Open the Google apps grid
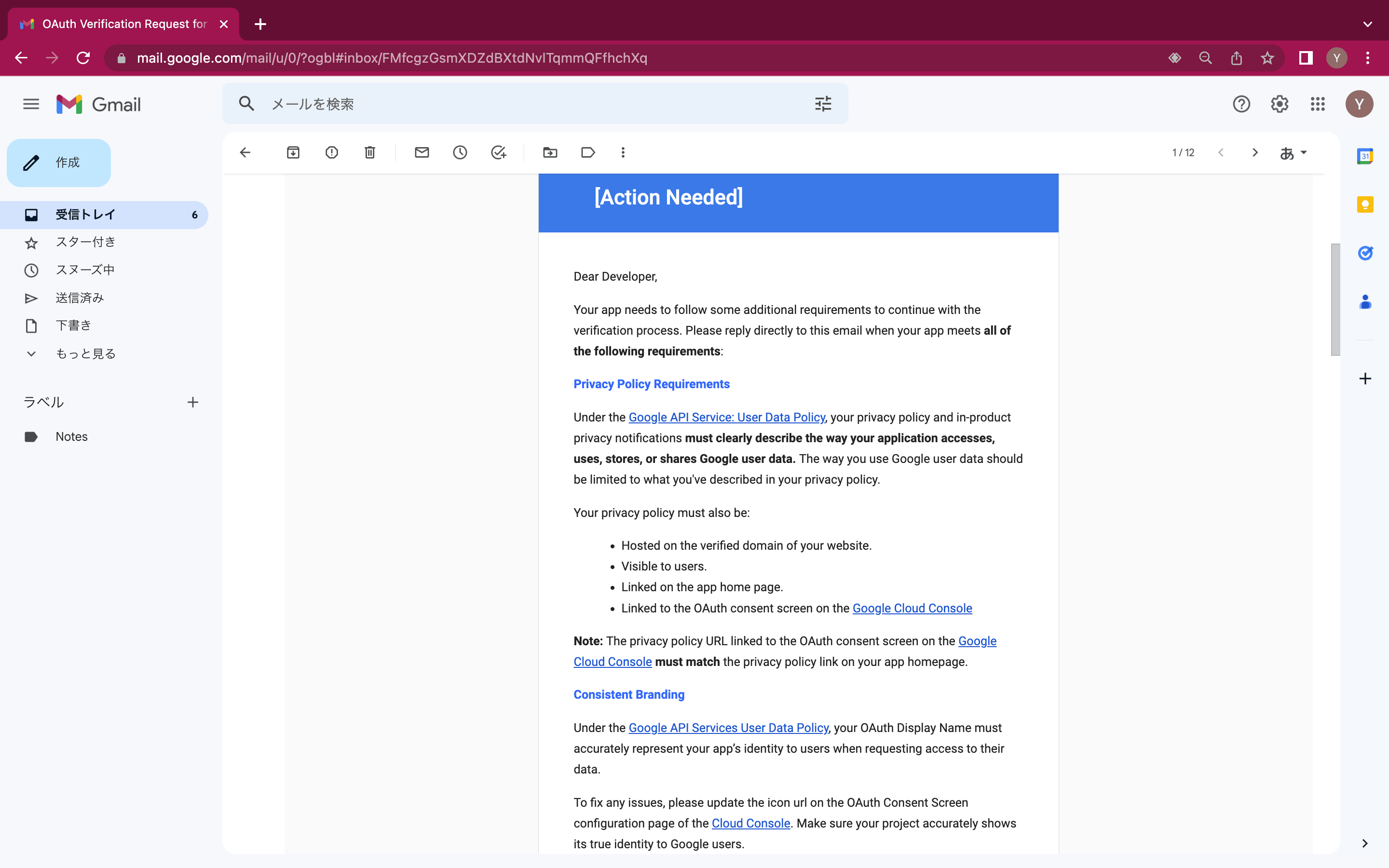1389x868 pixels. point(1317,104)
